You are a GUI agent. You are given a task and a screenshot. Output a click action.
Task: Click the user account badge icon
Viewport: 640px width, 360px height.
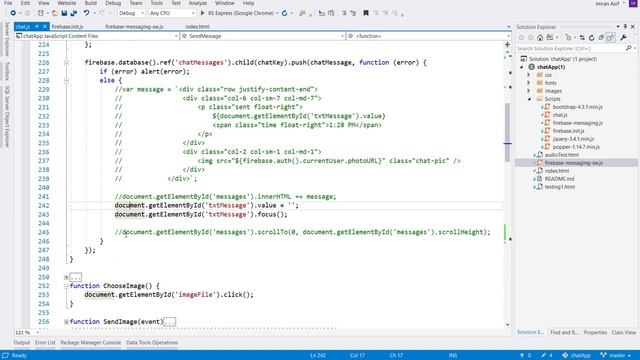[633, 3]
